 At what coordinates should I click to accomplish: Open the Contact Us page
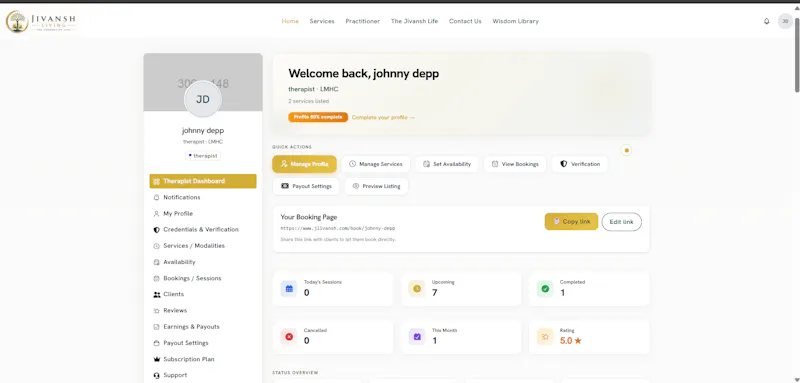[x=465, y=21]
